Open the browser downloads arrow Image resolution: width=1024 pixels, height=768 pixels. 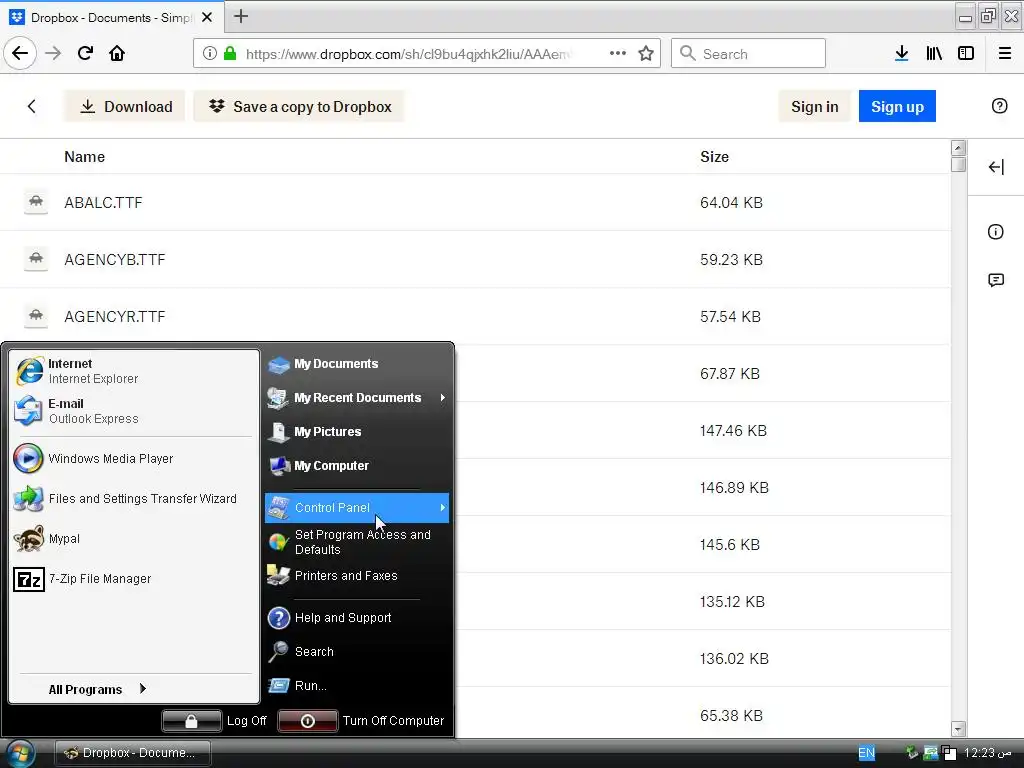(901, 53)
